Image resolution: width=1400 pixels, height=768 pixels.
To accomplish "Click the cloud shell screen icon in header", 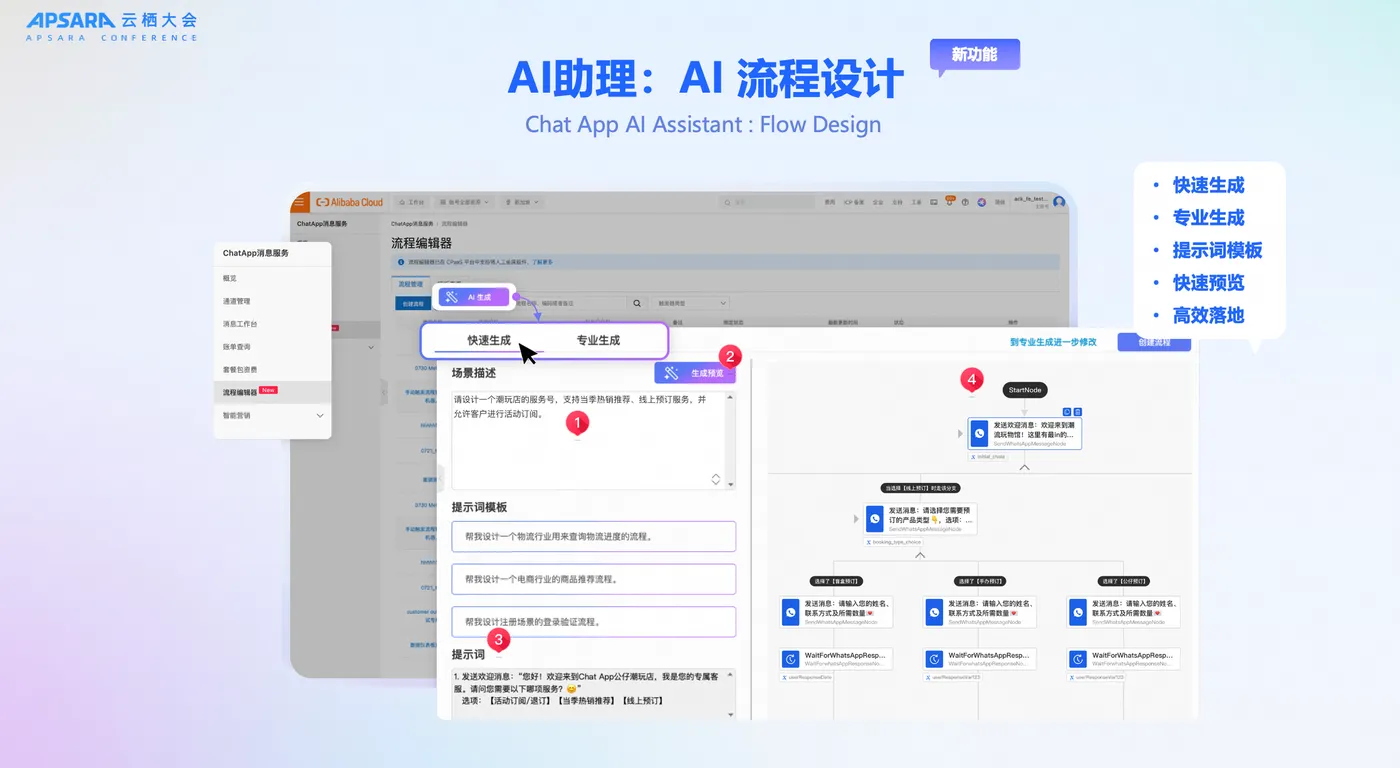I will [x=934, y=202].
